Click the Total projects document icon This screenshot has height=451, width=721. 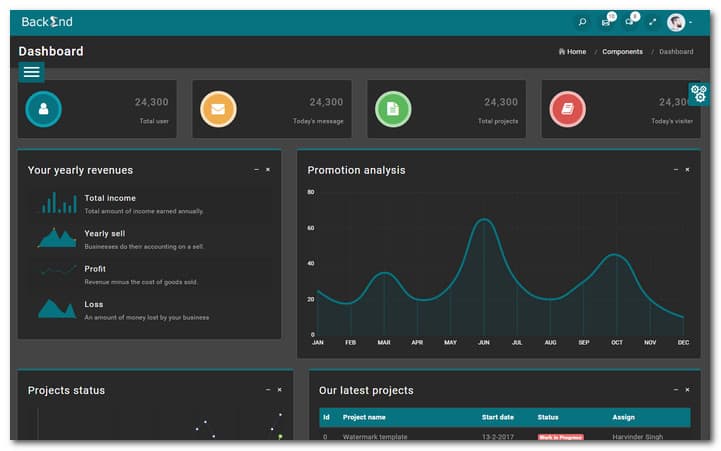[393, 109]
